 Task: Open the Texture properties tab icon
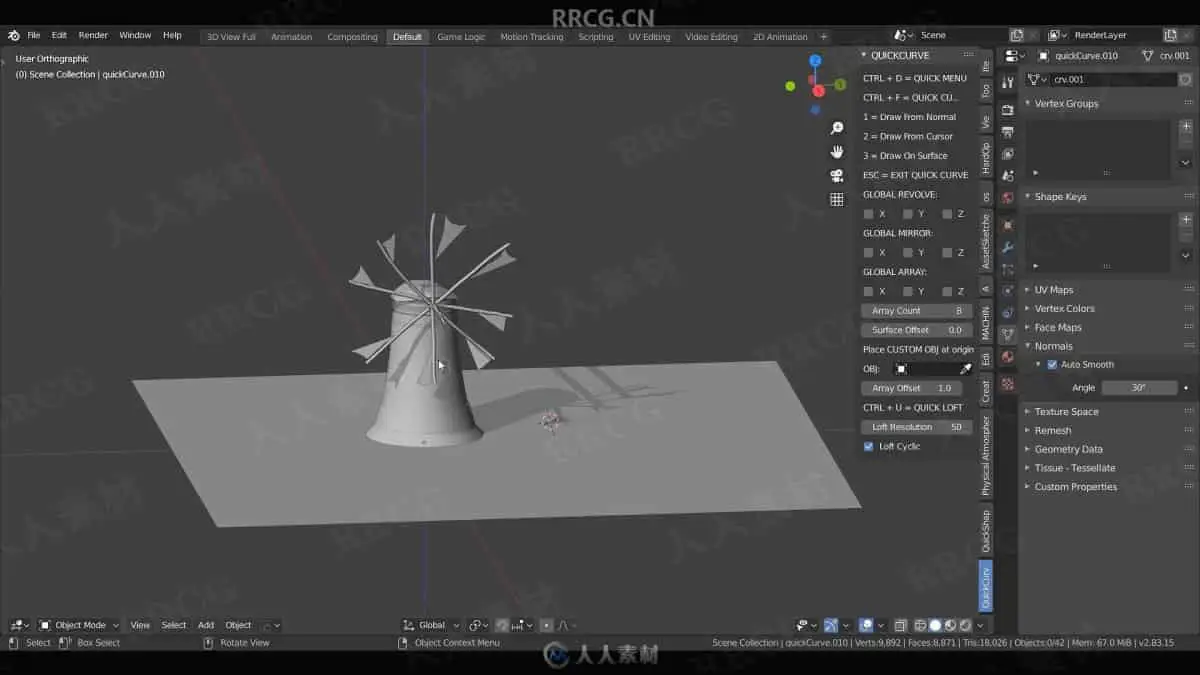point(1007,383)
